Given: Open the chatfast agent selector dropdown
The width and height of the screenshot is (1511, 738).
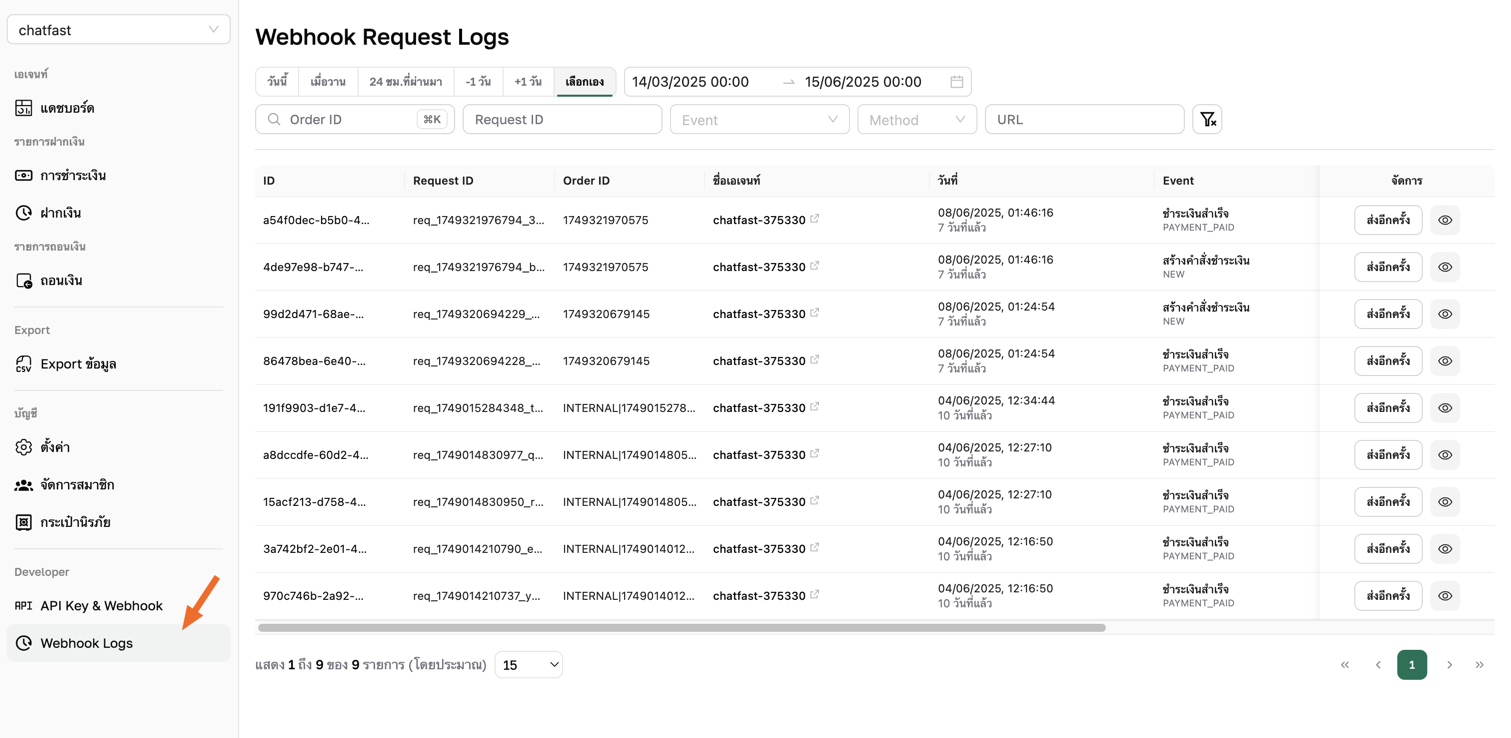Looking at the screenshot, I should pos(118,29).
